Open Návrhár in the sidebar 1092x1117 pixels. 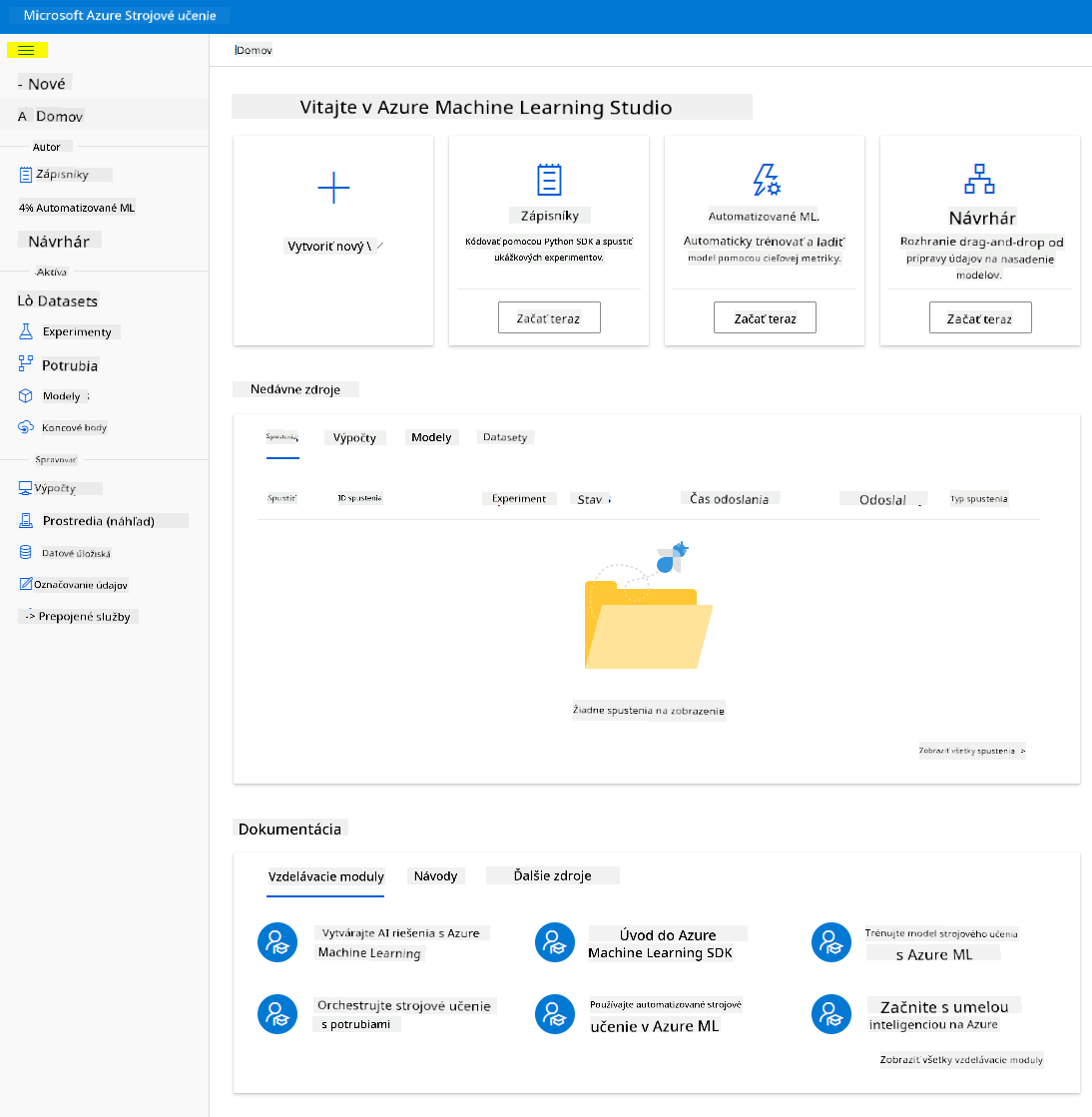point(59,241)
